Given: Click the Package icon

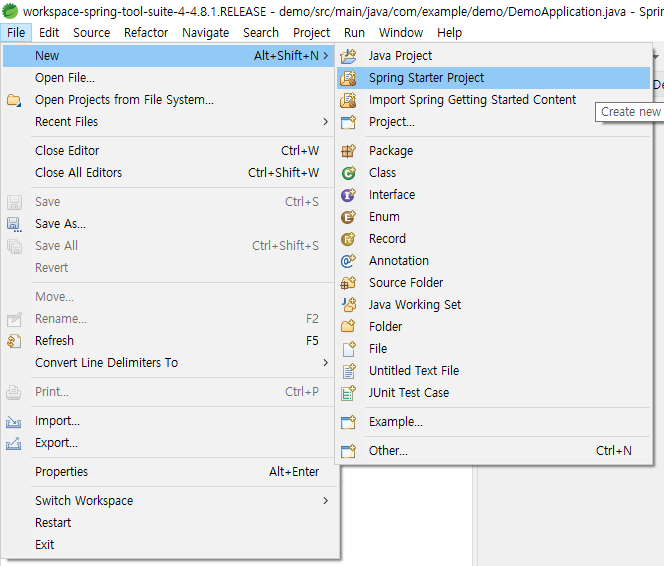Looking at the screenshot, I should click(348, 151).
